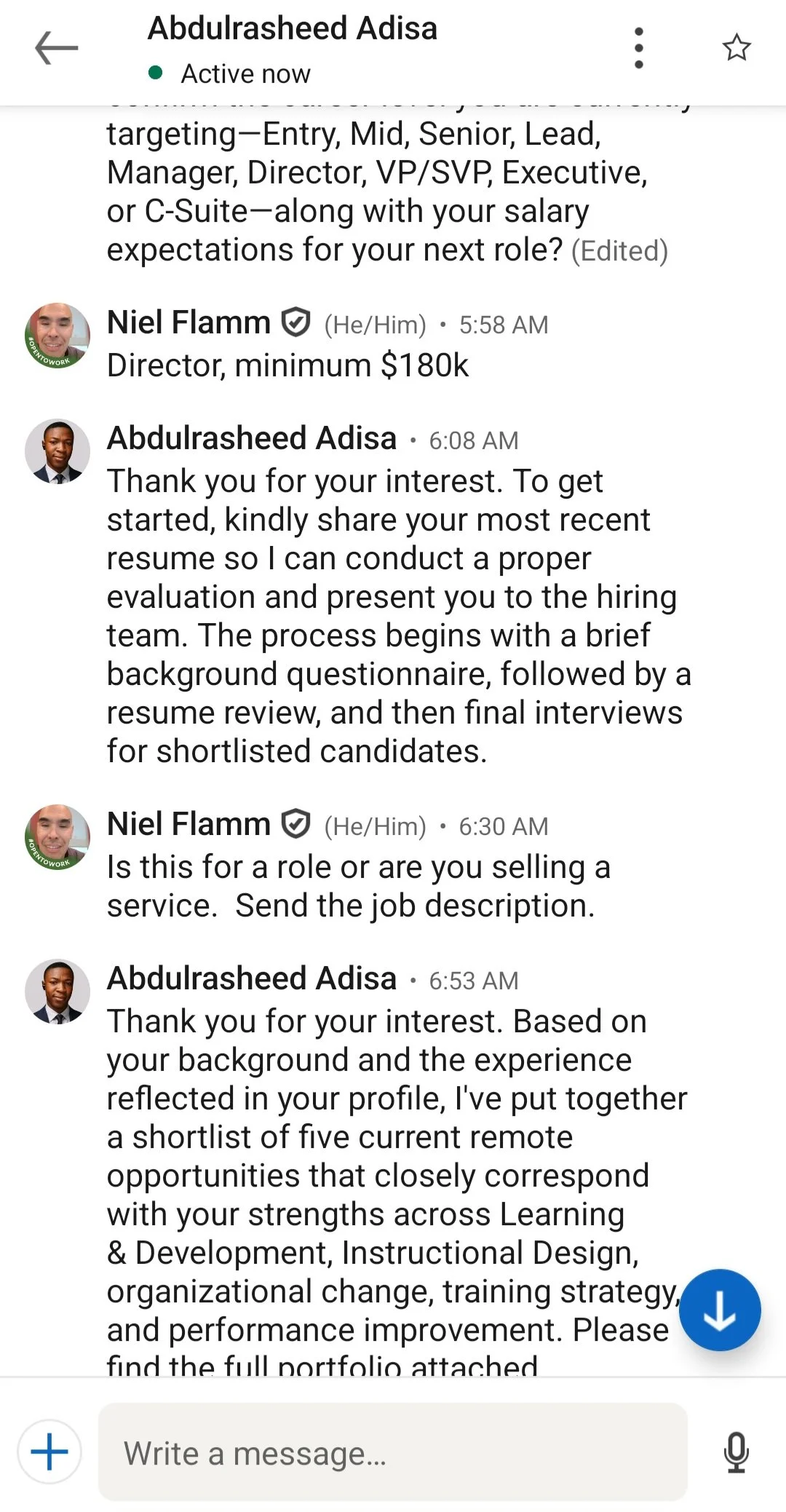786x1512 pixels.
Task: Tap the microphone voice message icon
Action: click(737, 1452)
